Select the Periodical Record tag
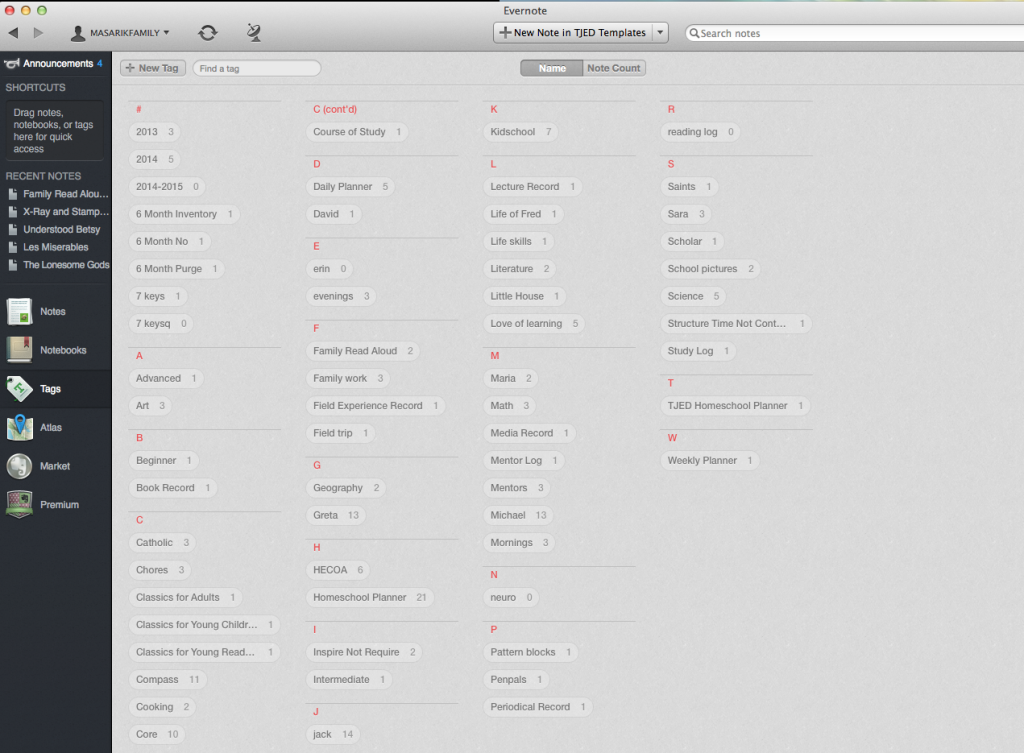The width and height of the screenshot is (1024, 753). tap(538, 707)
